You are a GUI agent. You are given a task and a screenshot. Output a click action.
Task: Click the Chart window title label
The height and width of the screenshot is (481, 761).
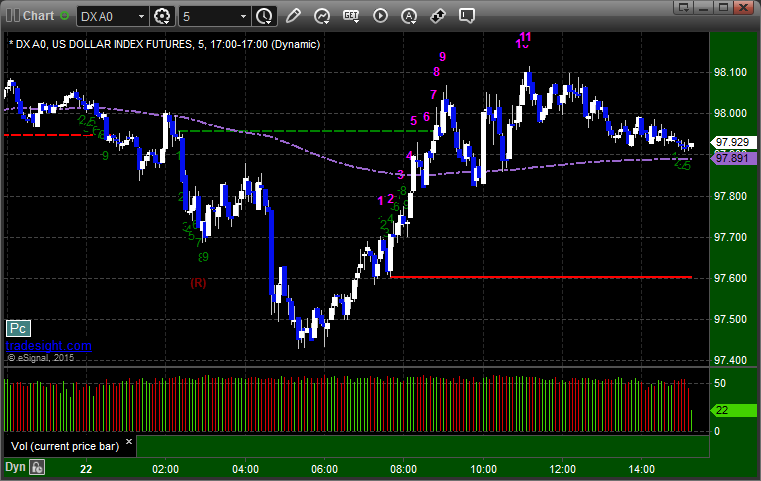click(39, 16)
